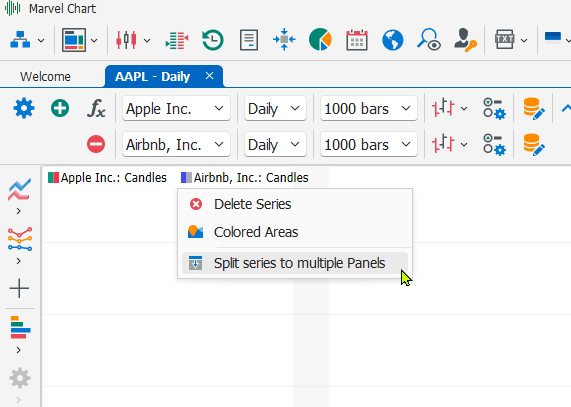The height and width of the screenshot is (407, 571).
Task: Click the bar style icon in Apple row
Action: (x=443, y=108)
